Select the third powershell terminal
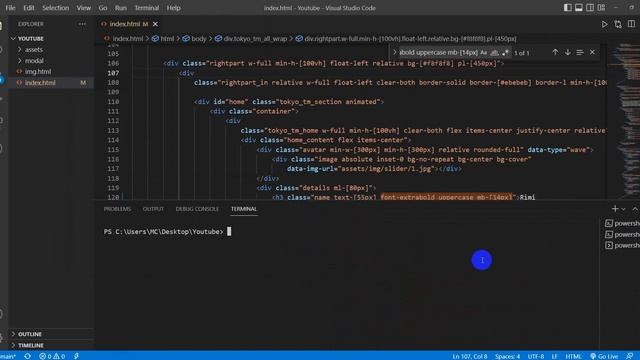Viewport: 640px width, 360px height. pos(622,245)
